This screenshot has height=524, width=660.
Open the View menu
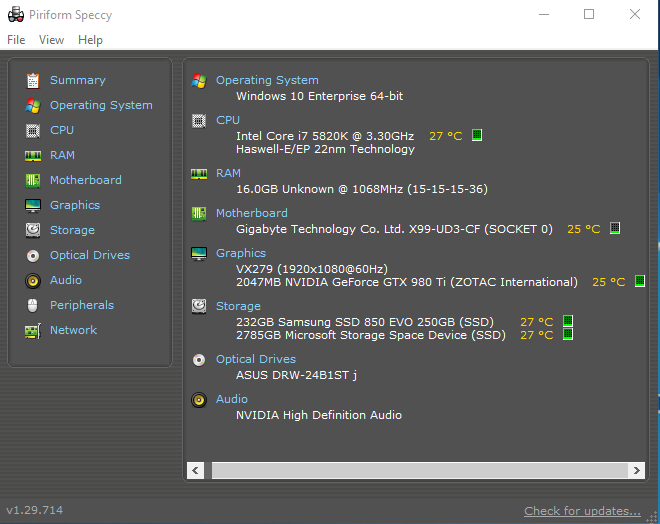point(51,40)
